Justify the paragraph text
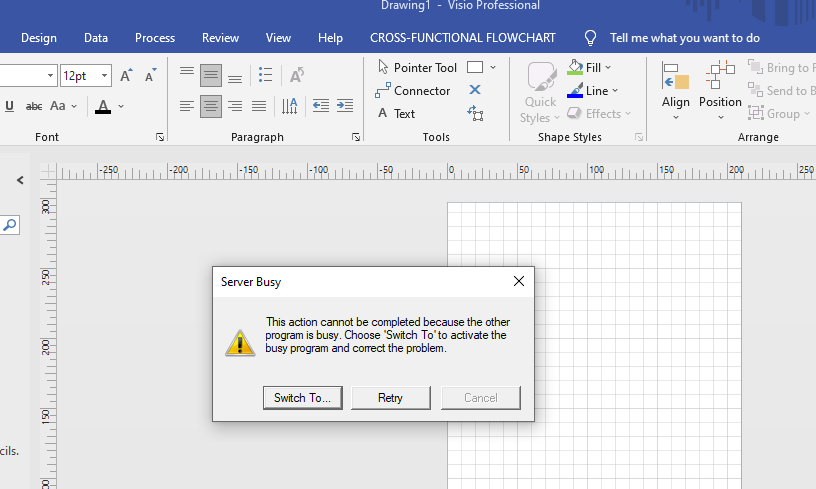 259,106
